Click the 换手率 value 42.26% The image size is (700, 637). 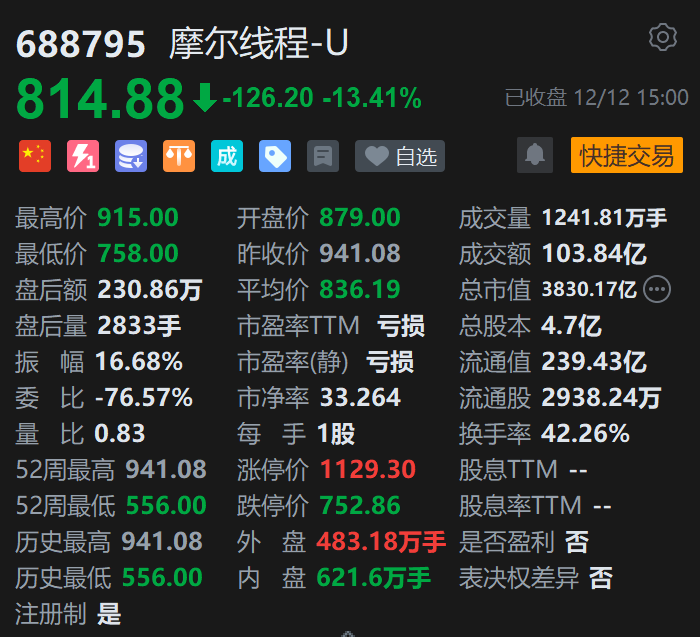point(585,434)
